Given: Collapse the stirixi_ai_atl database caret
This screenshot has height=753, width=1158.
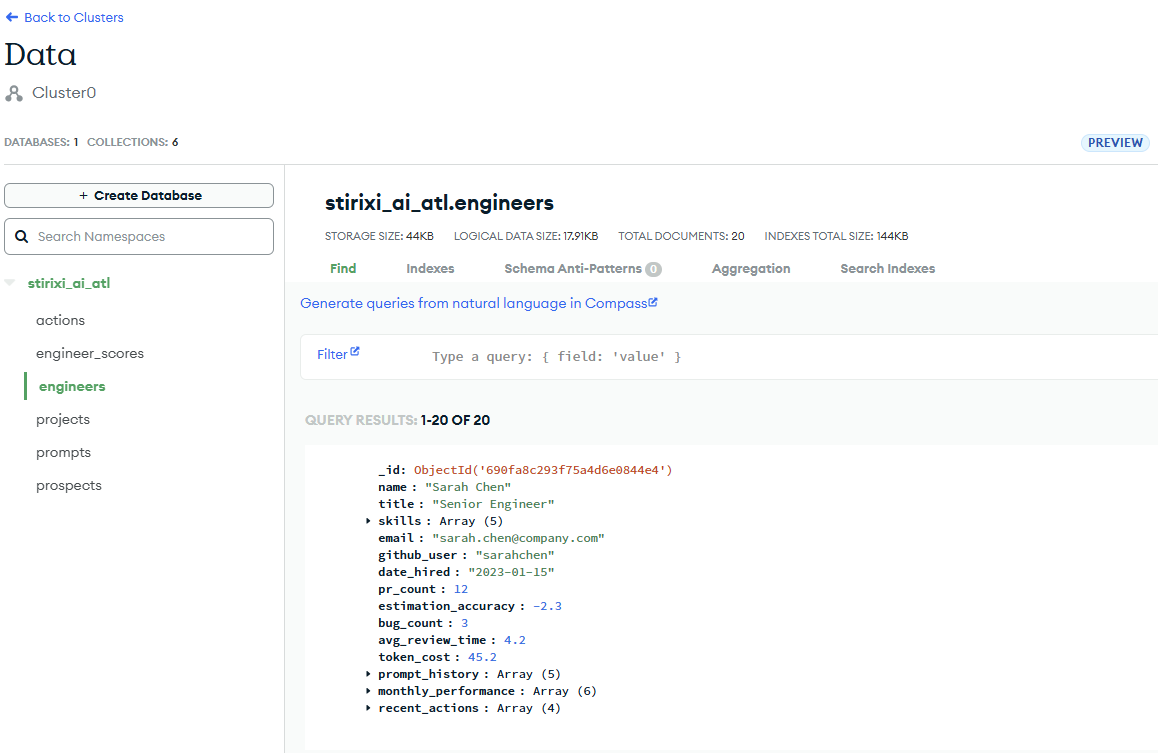Looking at the screenshot, I should coord(10,283).
